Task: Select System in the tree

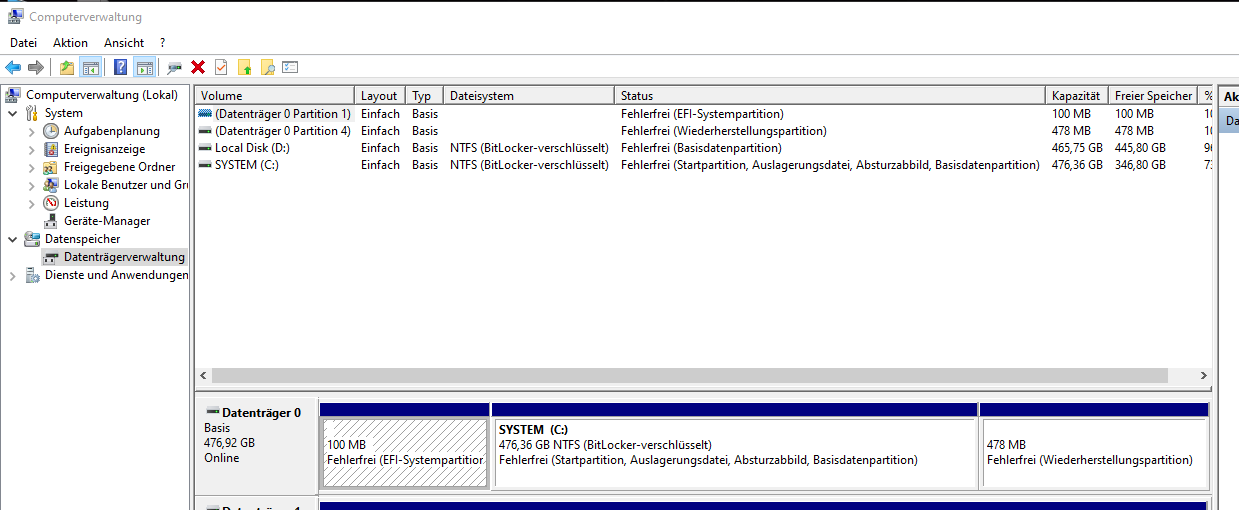Action: pyautogui.click(x=64, y=113)
